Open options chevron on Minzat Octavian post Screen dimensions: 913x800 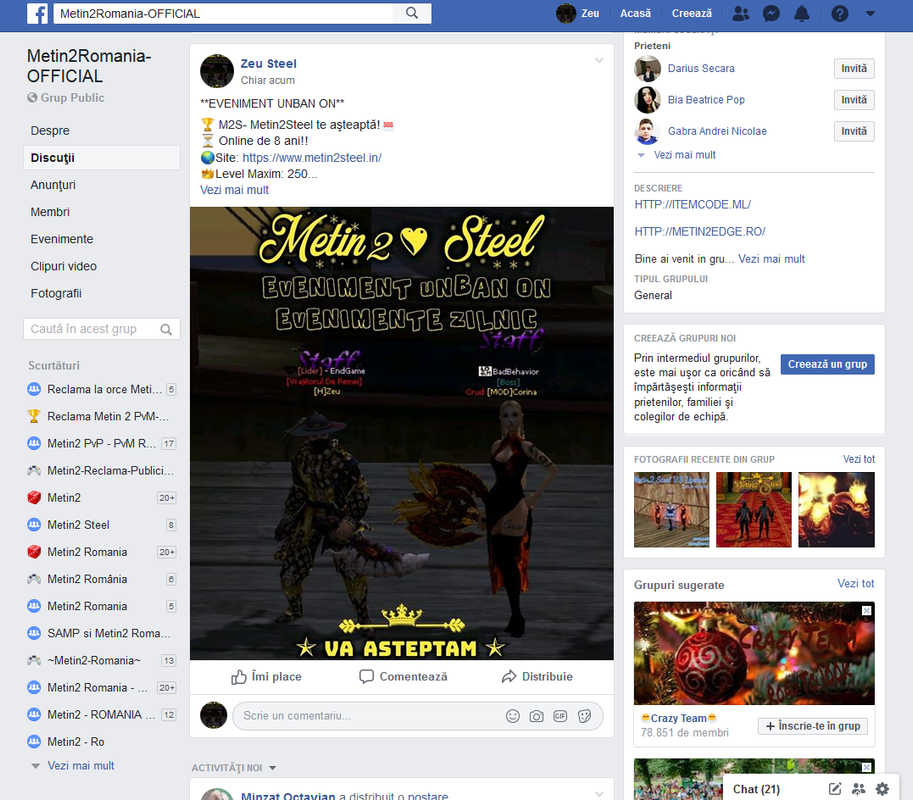599,794
